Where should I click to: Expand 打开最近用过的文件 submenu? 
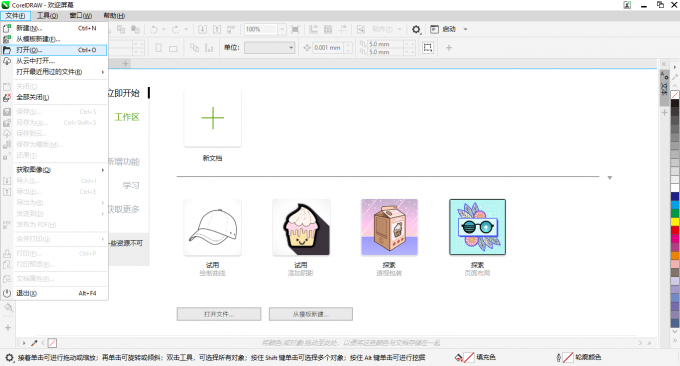(54, 72)
